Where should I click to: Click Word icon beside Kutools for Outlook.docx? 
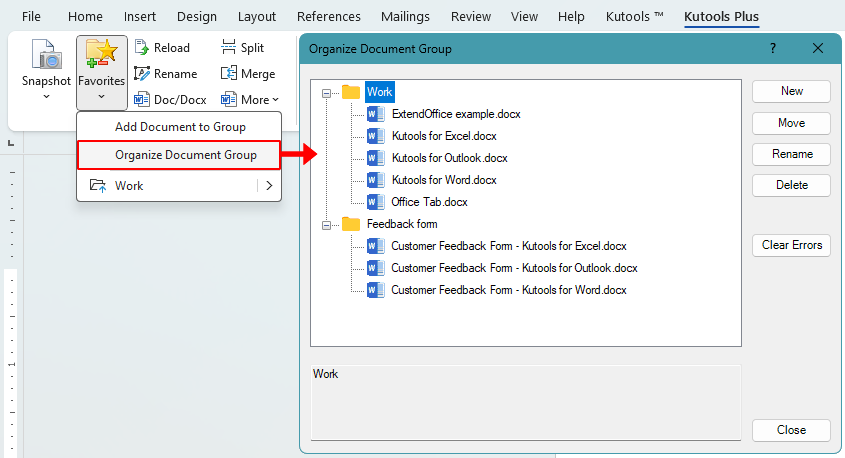point(376,158)
